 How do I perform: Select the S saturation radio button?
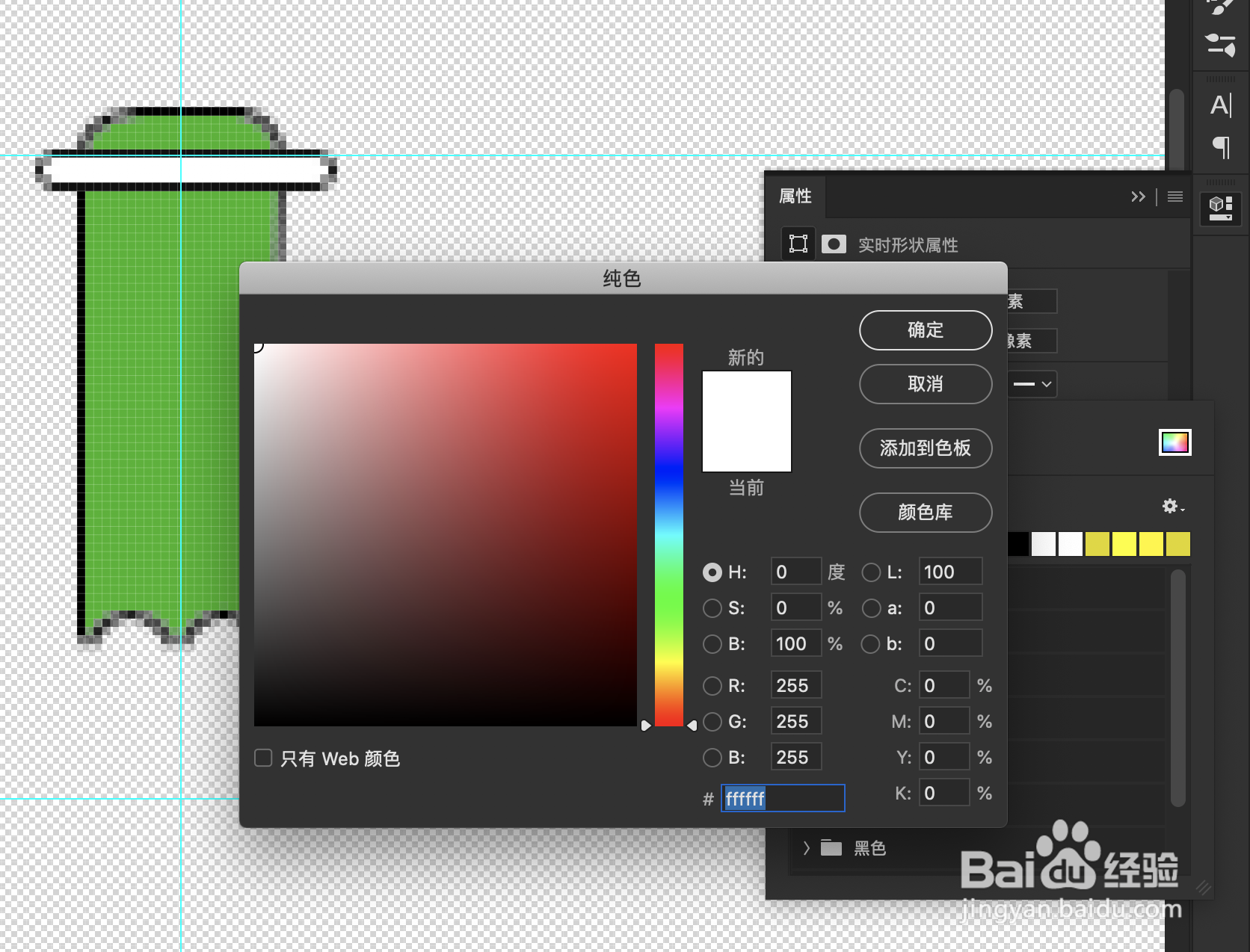[x=712, y=608]
